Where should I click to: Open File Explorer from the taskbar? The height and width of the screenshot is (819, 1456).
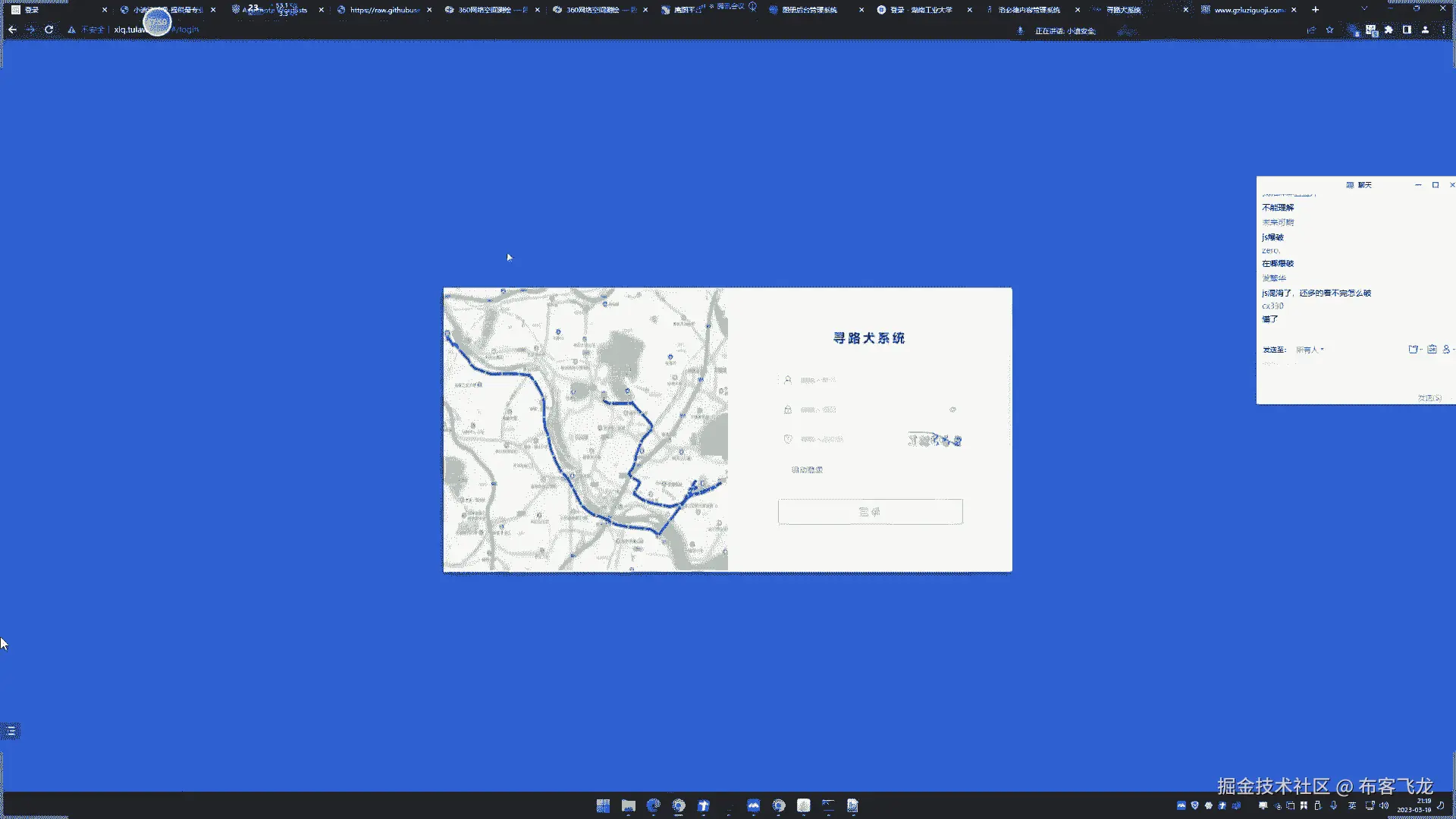628,805
